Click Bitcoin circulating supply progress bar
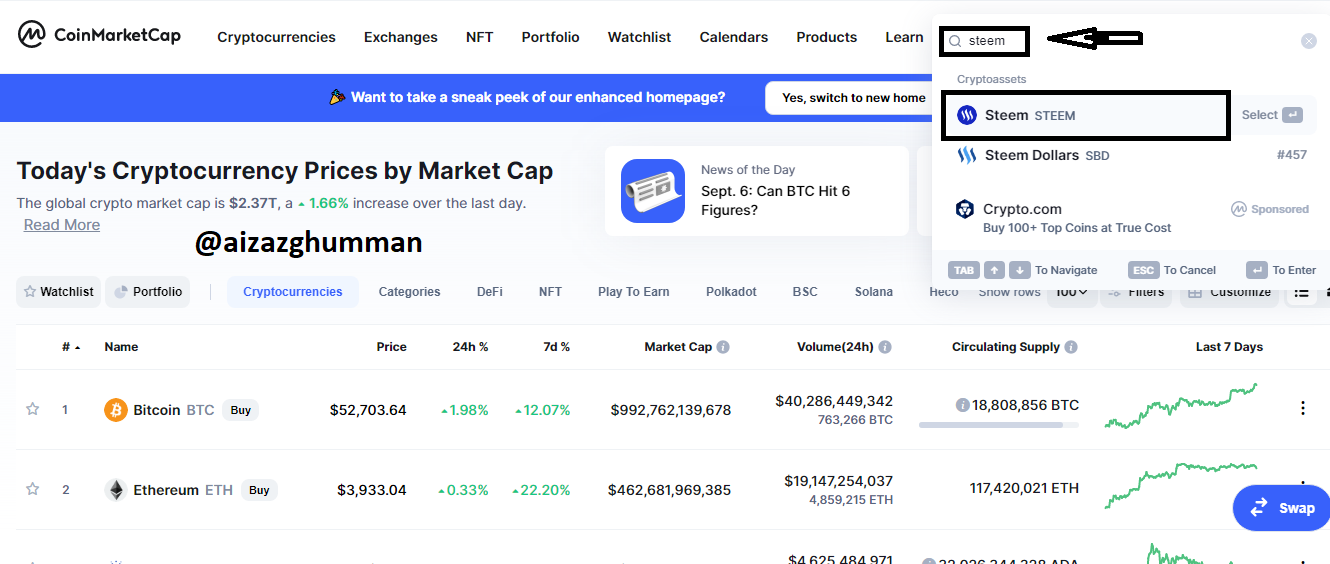Screen dimensions: 1330x564 pyautogui.click(x=999, y=425)
